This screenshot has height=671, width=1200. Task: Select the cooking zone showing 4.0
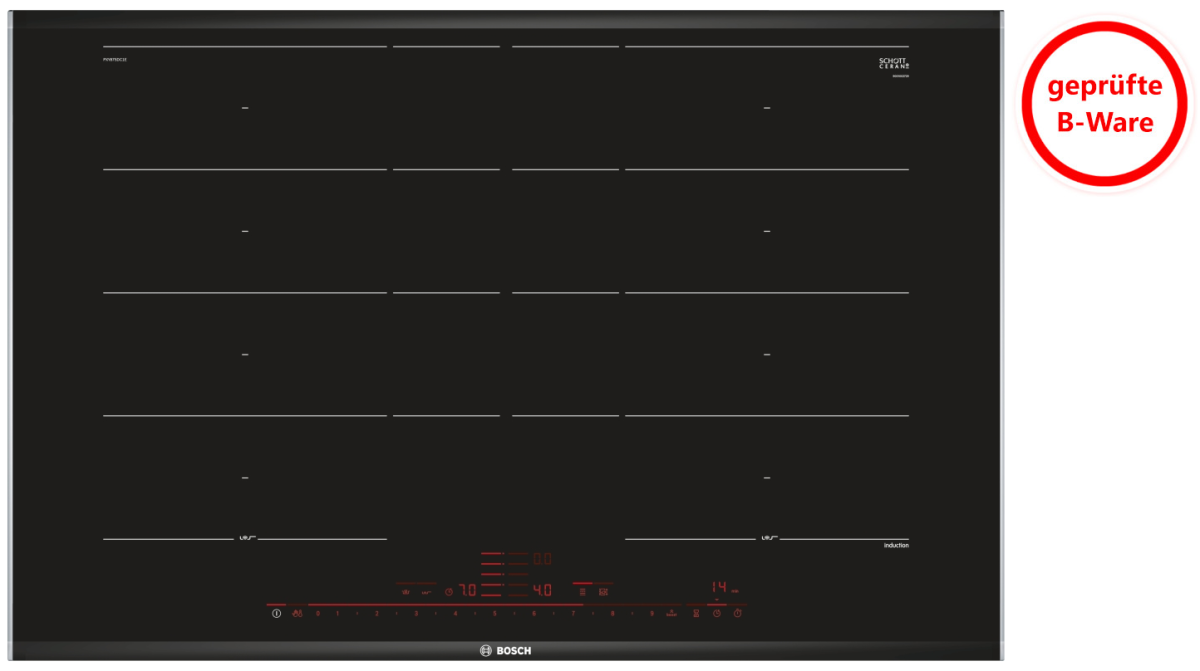(542, 590)
